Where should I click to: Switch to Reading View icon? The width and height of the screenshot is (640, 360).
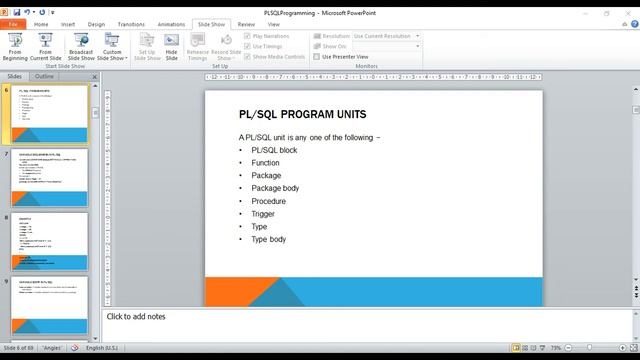pos(533,348)
